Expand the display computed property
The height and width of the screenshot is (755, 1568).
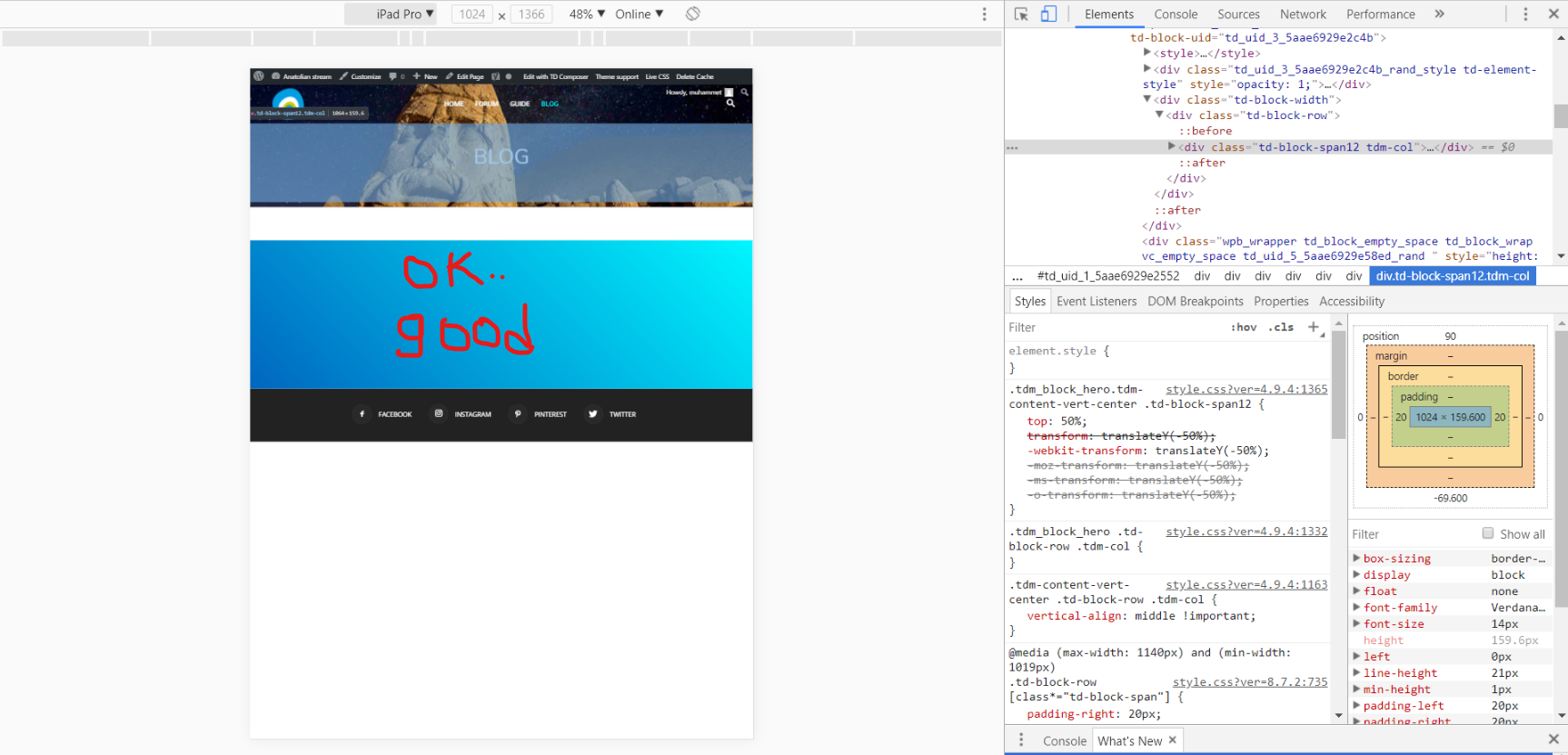click(1356, 575)
